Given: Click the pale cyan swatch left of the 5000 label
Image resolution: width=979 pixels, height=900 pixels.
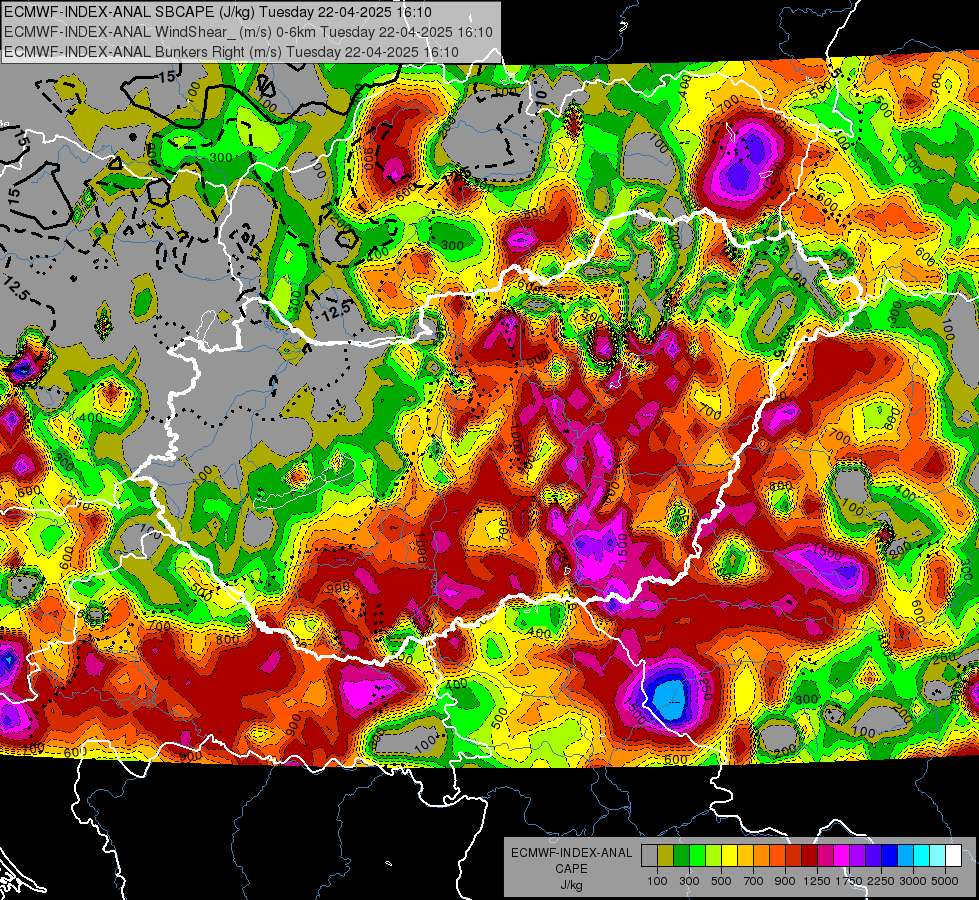Looking at the screenshot, I should pos(937,856).
